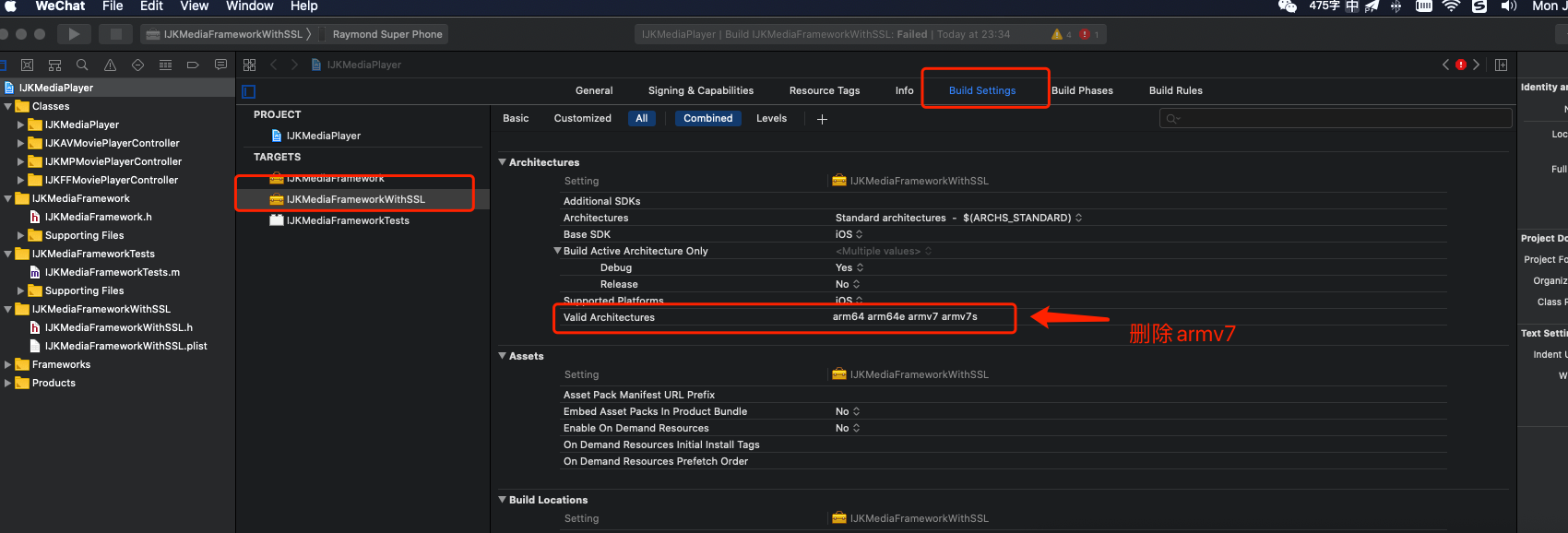Open the File menu

(x=113, y=6)
